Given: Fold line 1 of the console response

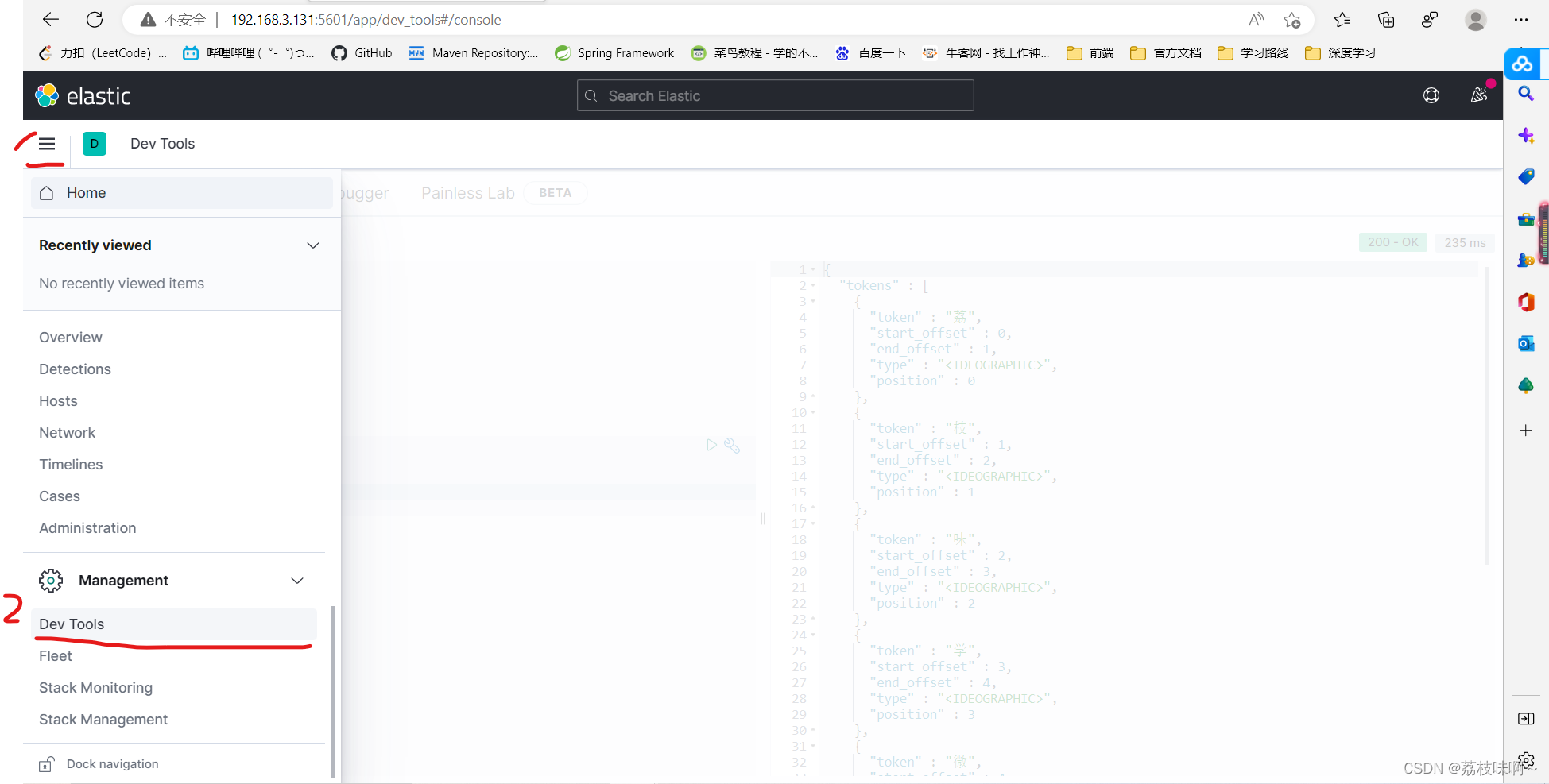Looking at the screenshot, I should (812, 269).
